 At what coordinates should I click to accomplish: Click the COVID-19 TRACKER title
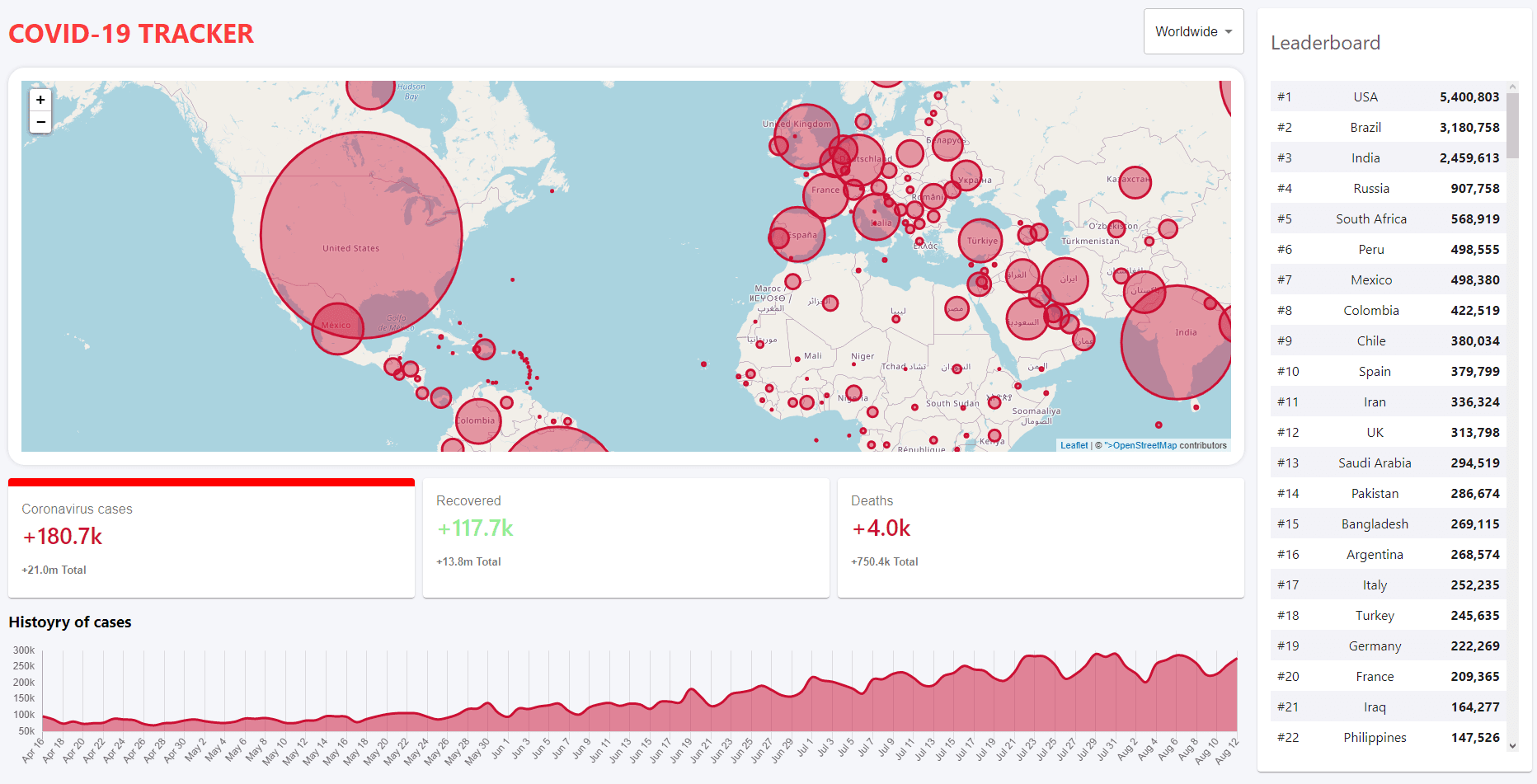(131, 34)
